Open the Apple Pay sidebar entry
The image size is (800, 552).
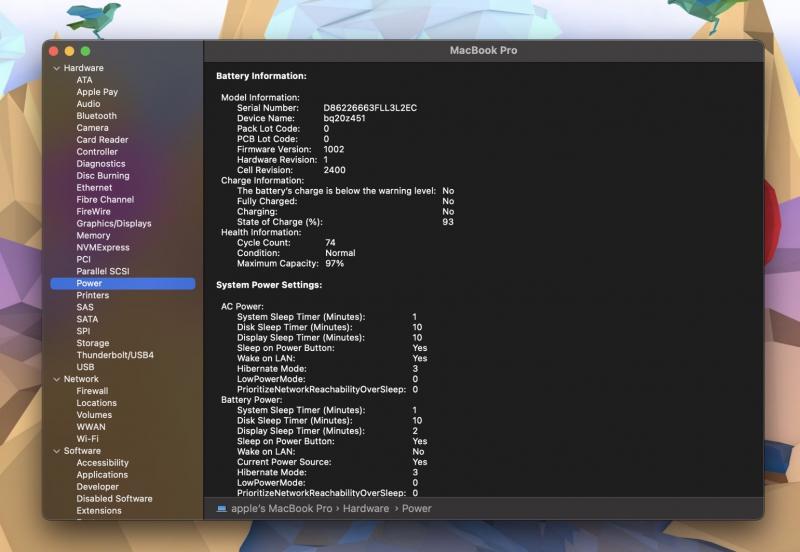click(x=97, y=92)
